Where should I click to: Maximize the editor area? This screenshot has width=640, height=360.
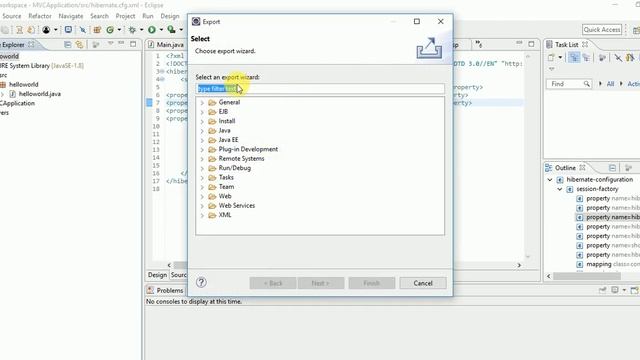pyautogui.click(x=531, y=44)
